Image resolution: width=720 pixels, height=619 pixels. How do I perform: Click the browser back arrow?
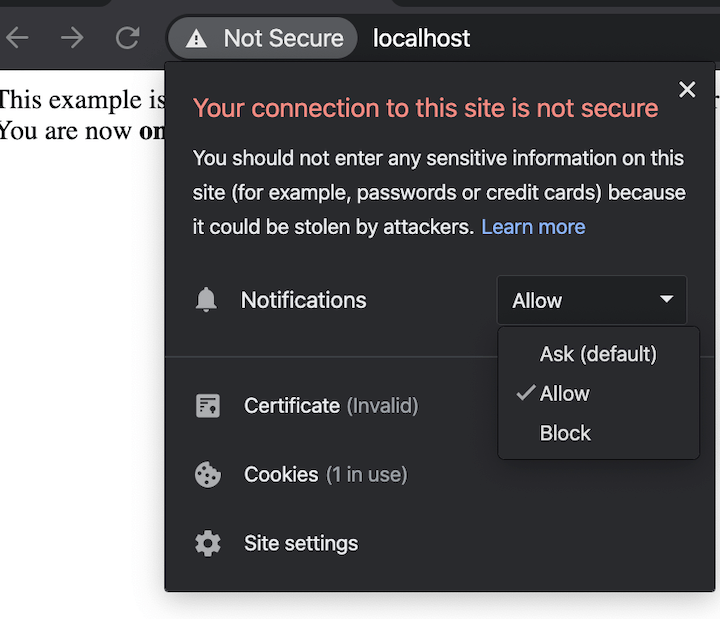pos(18,39)
